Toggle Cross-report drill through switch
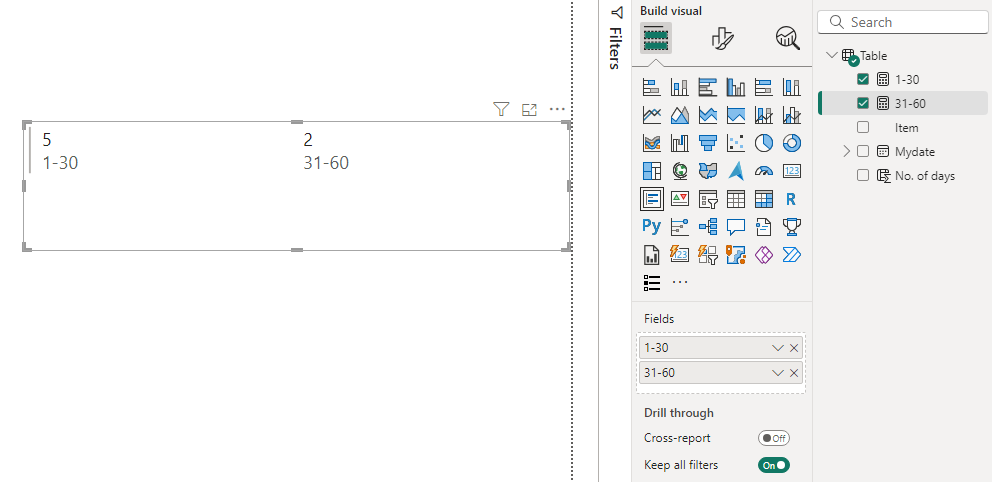The height and width of the screenshot is (482, 992). click(774, 438)
